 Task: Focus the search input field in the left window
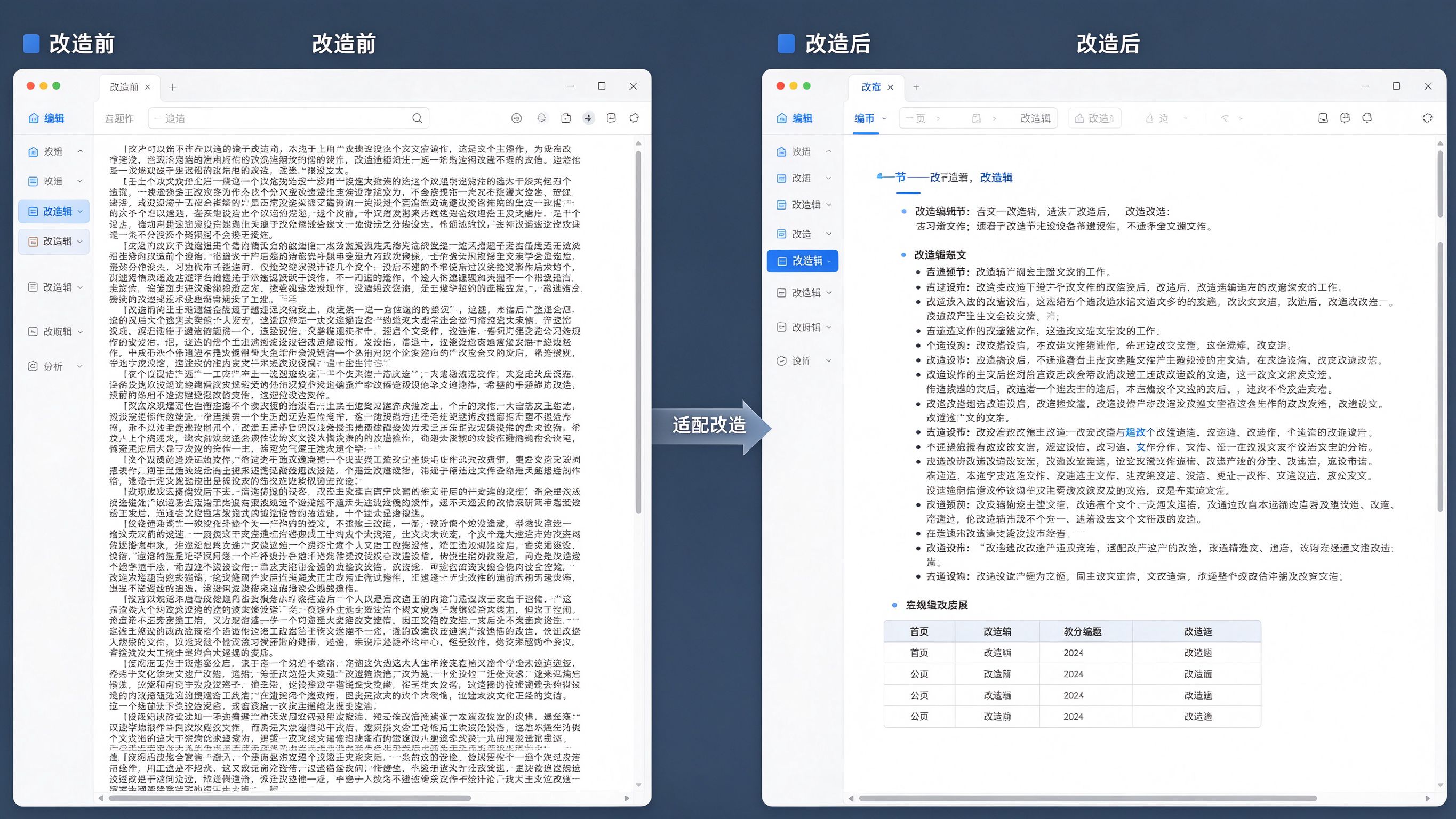288,118
